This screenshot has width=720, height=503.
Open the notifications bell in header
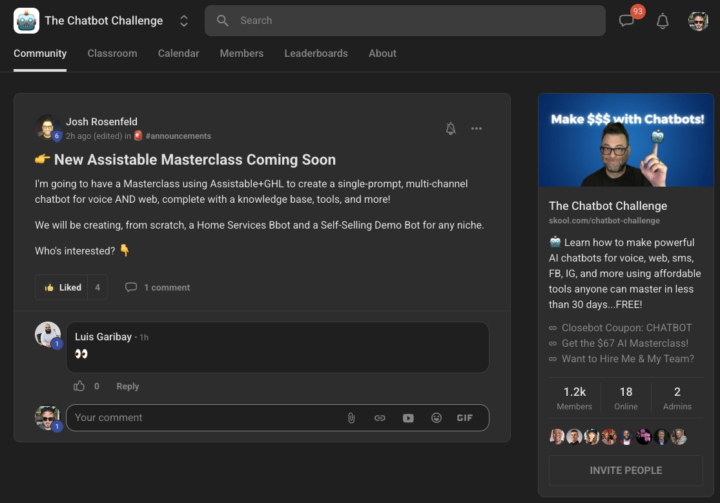pos(662,21)
